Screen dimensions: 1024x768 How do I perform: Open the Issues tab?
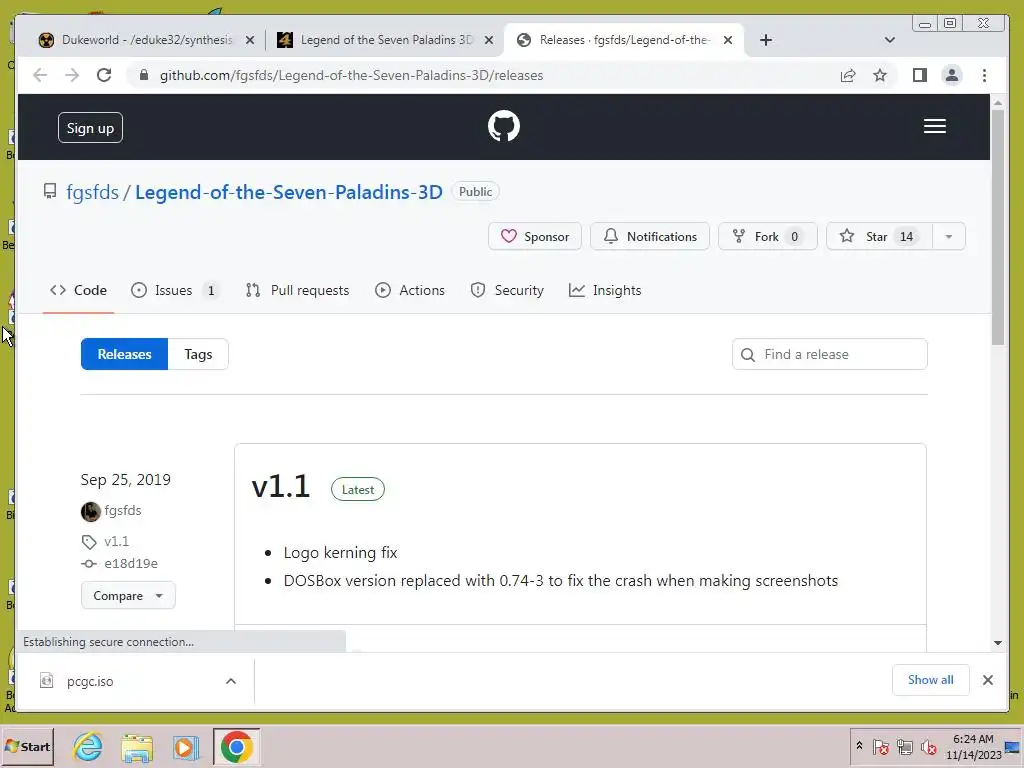click(175, 291)
